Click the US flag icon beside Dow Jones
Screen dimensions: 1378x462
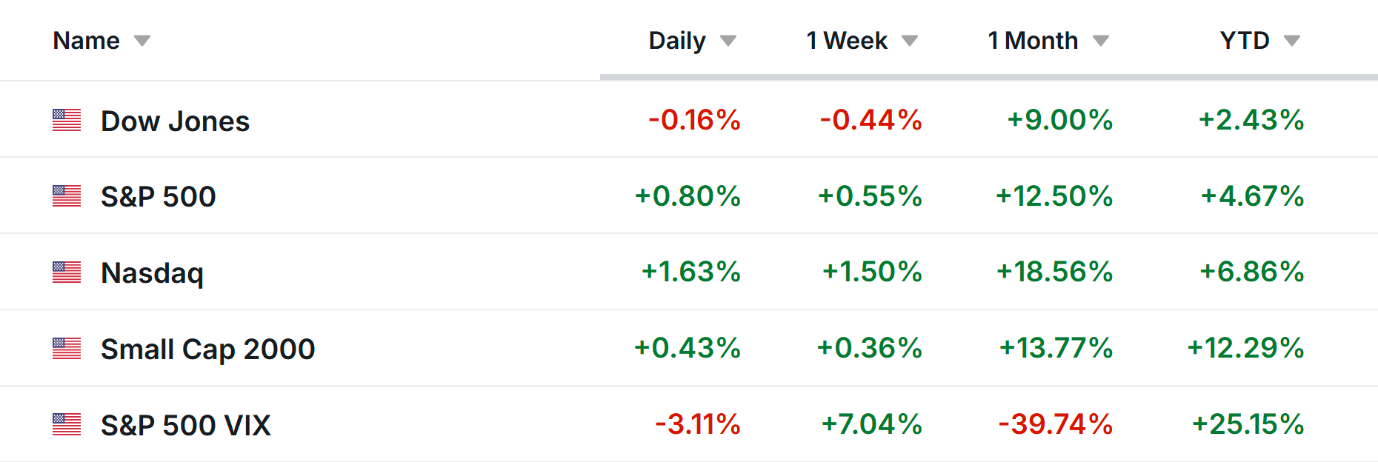(x=66, y=121)
